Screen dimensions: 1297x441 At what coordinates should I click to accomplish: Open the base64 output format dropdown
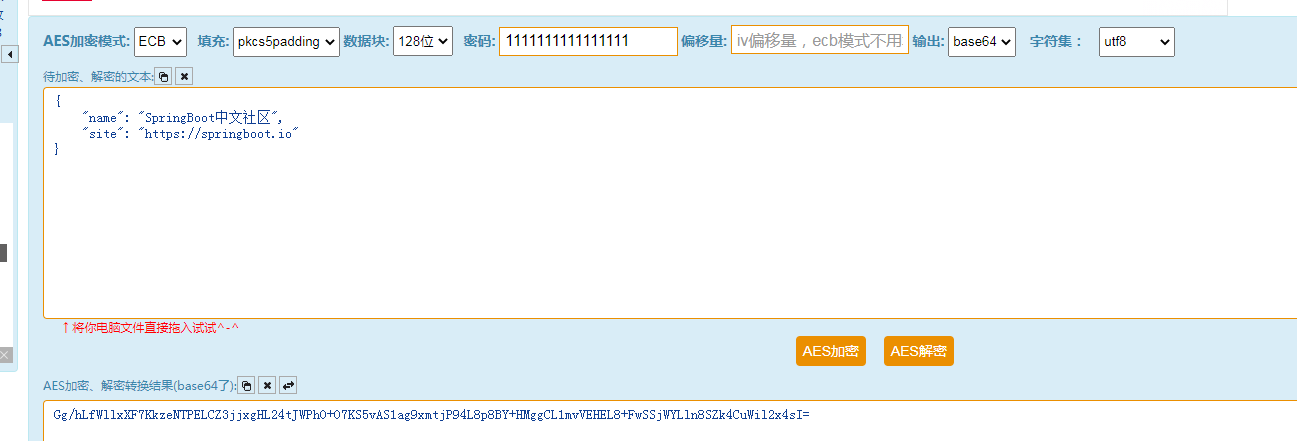pyautogui.click(x=982, y=41)
